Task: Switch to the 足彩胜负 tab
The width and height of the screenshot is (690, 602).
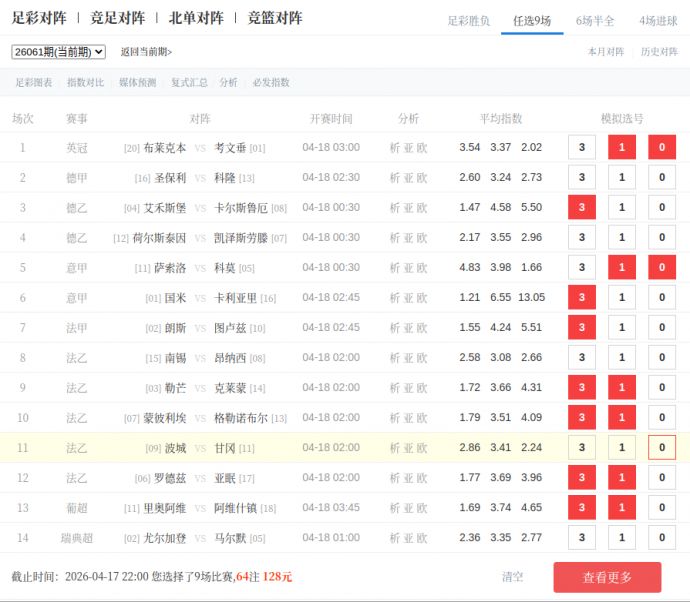Action: tap(468, 20)
